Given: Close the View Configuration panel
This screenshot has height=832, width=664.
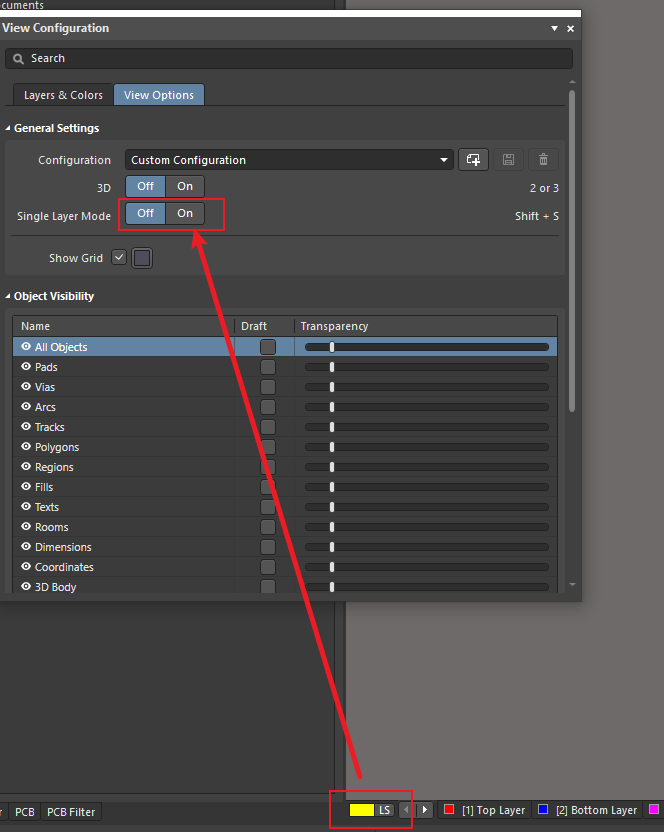Looking at the screenshot, I should pos(571,29).
